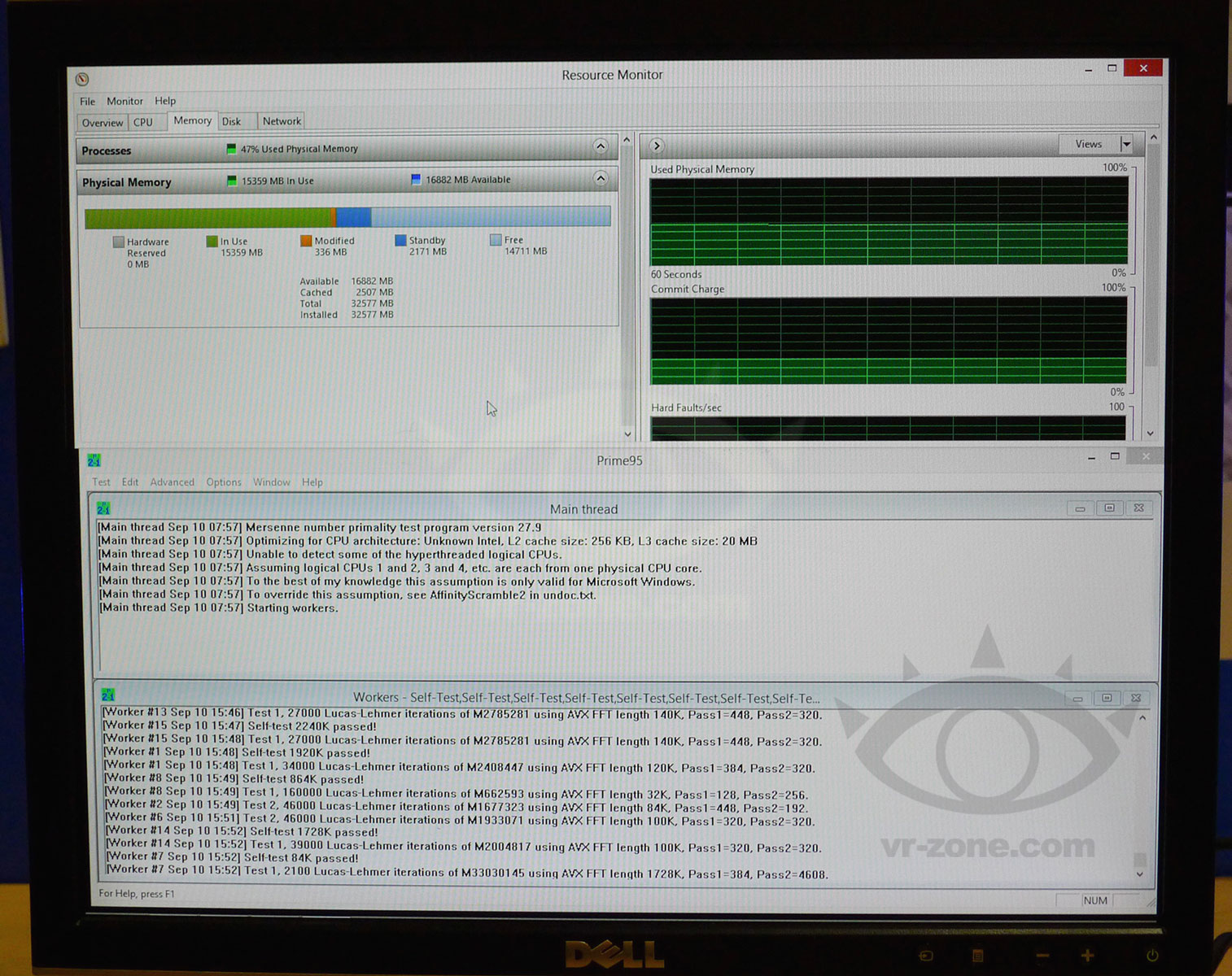Open the Options menu in Prime95
Screen dimensions: 1232x976
(x=224, y=482)
